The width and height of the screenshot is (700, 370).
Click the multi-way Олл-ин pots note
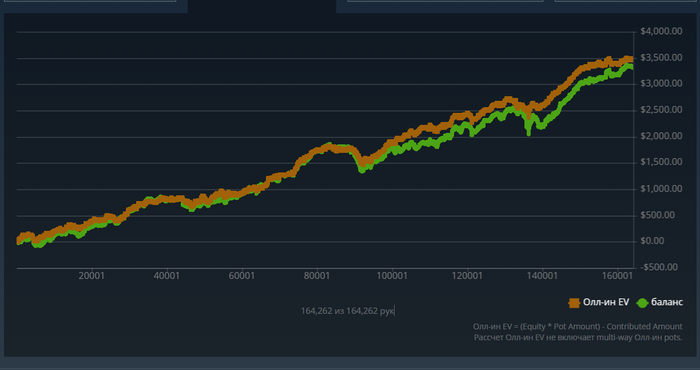pyautogui.click(x=578, y=337)
